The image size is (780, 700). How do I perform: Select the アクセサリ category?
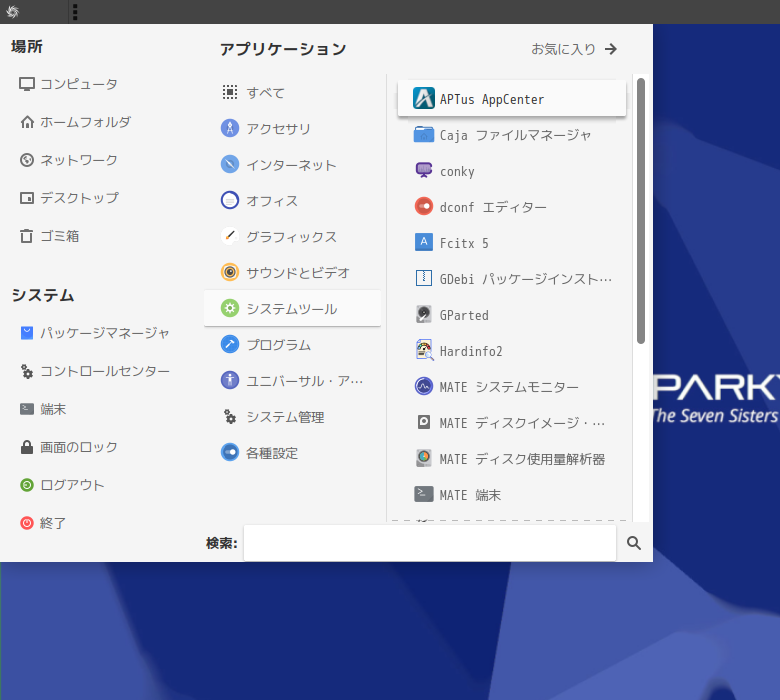click(292, 128)
